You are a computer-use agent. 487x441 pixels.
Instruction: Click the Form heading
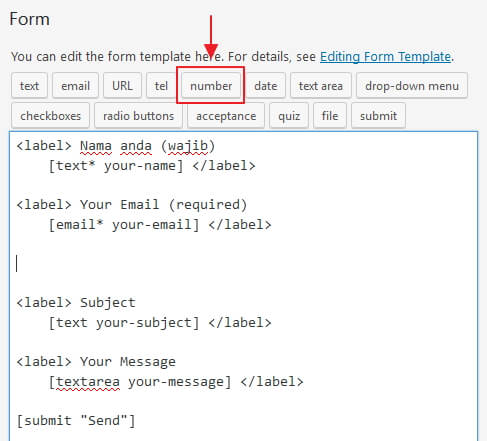coord(29,19)
